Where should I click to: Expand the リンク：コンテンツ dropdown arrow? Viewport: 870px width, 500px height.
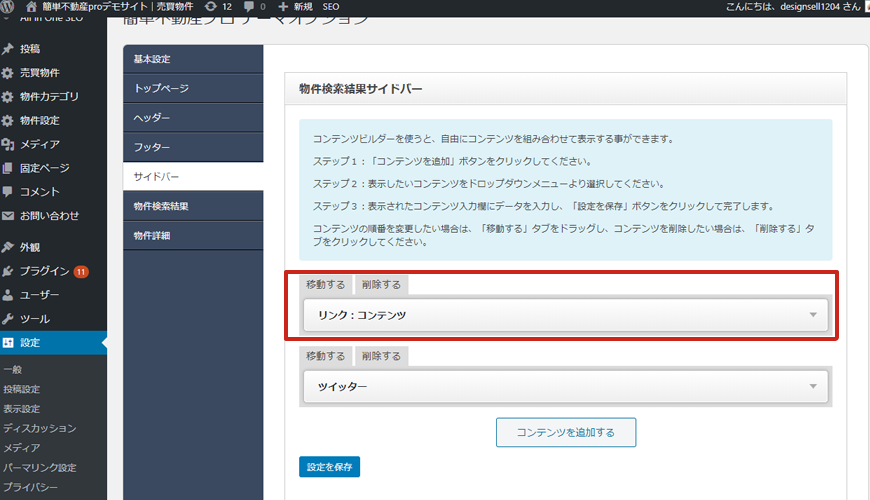[813, 316]
